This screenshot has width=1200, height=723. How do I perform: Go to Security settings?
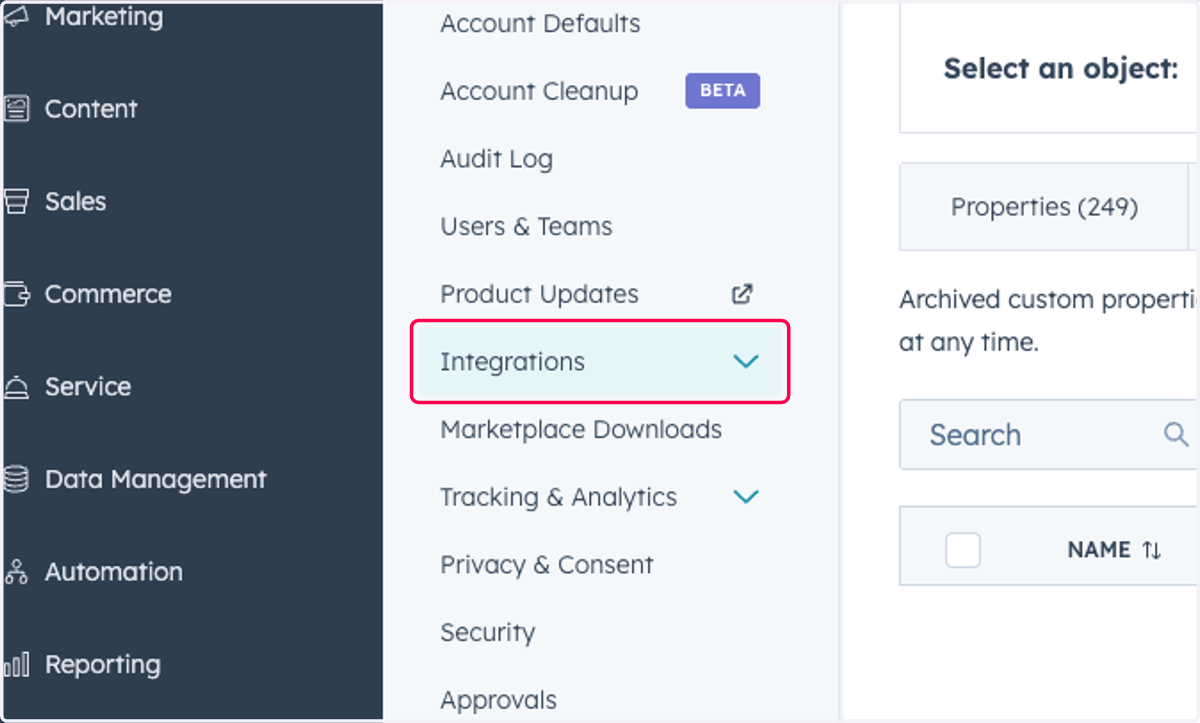pyautogui.click(x=487, y=632)
